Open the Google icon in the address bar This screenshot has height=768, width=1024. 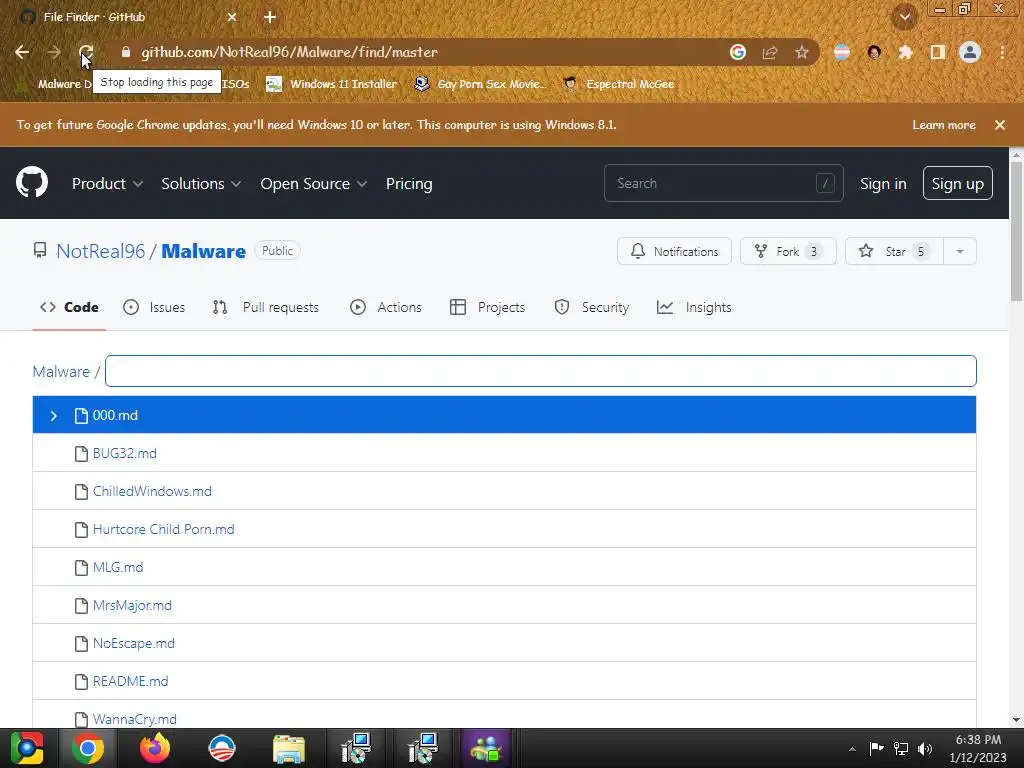point(738,52)
